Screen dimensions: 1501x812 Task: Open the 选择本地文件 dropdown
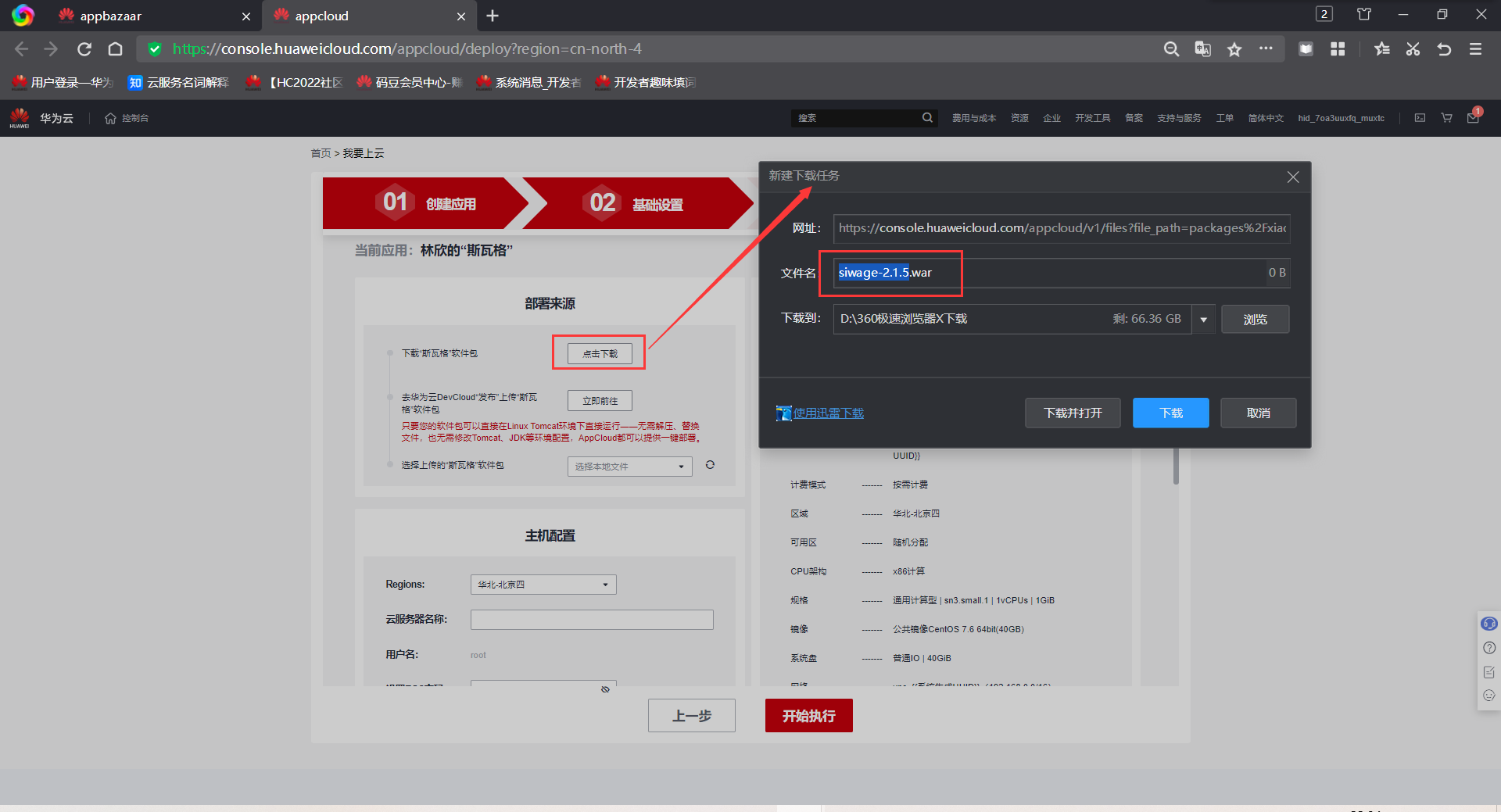tap(629, 467)
